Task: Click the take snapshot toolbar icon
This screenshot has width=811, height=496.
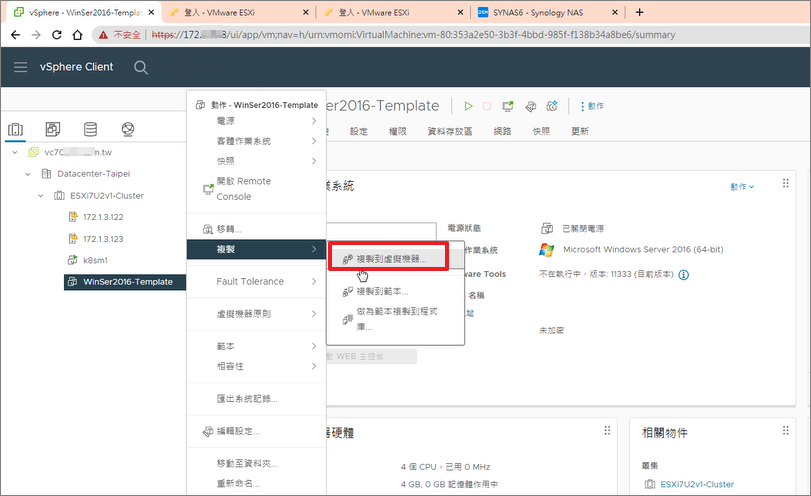Action: tap(552, 106)
